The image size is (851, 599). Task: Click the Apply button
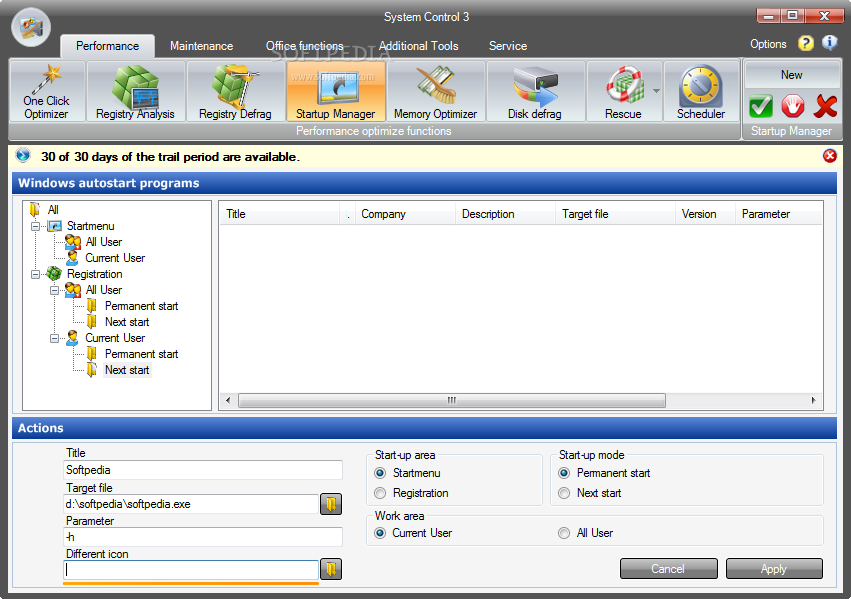point(774,569)
